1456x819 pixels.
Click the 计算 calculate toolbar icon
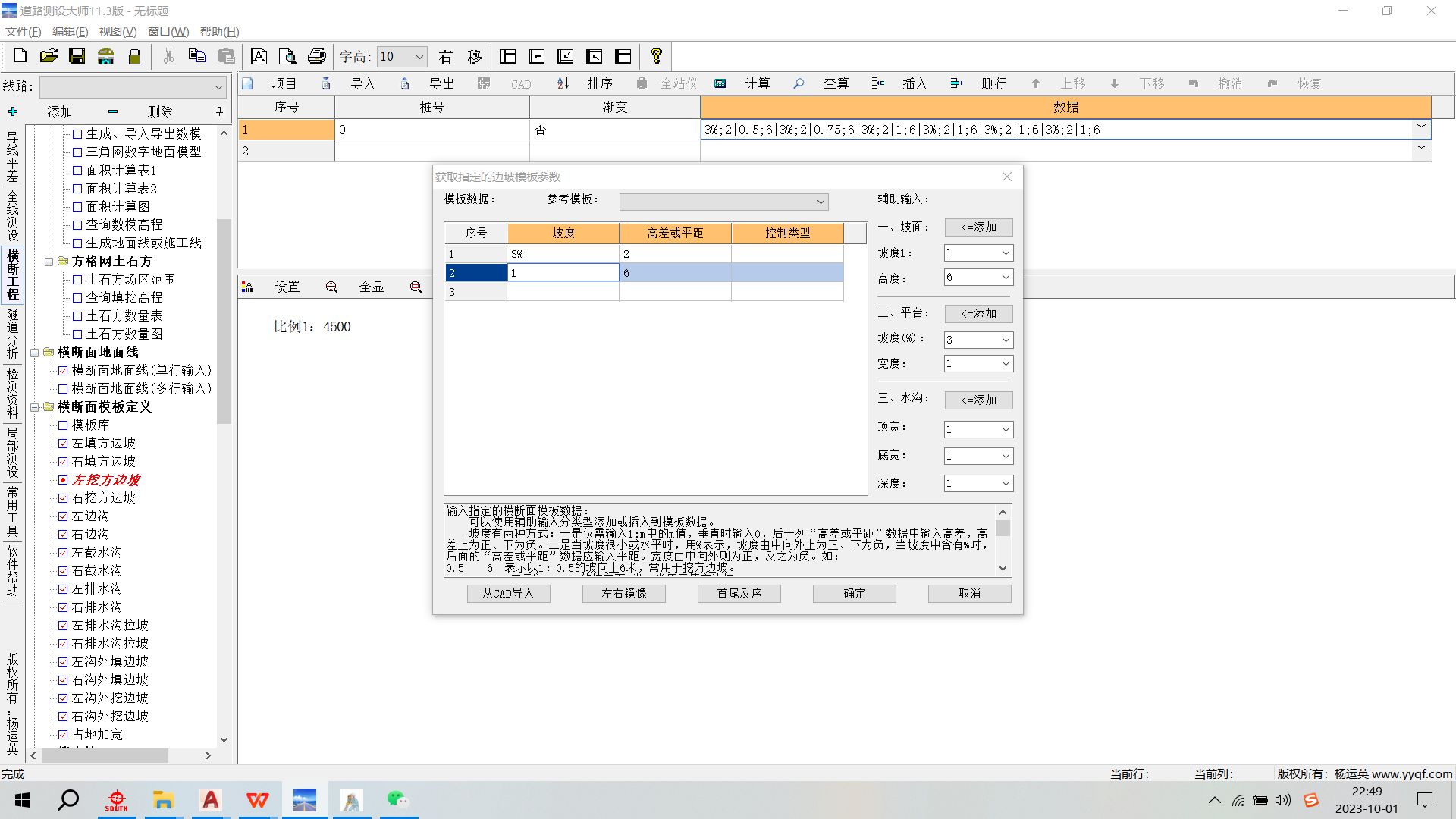pos(720,83)
